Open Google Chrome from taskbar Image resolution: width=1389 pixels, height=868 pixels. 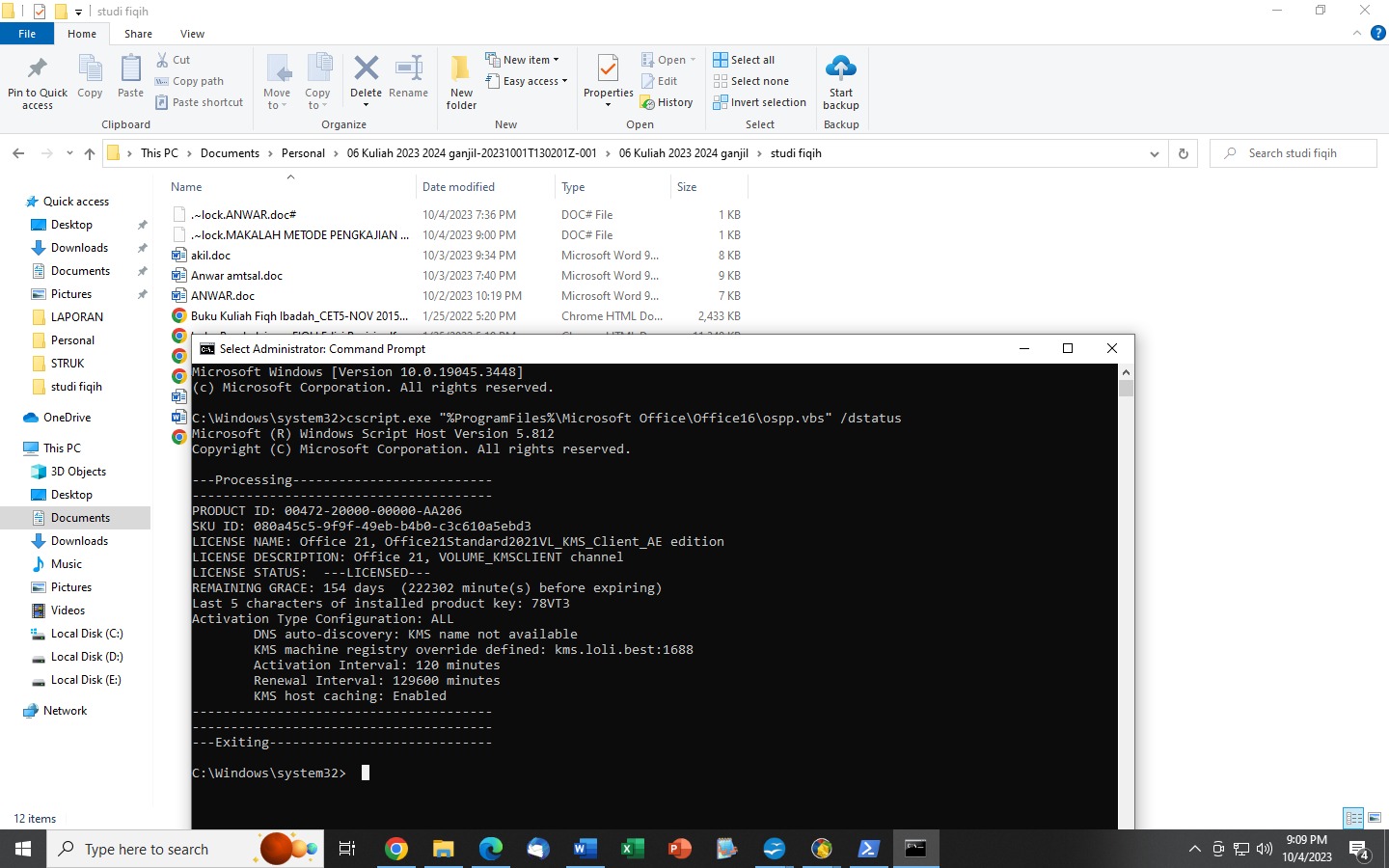[395, 849]
